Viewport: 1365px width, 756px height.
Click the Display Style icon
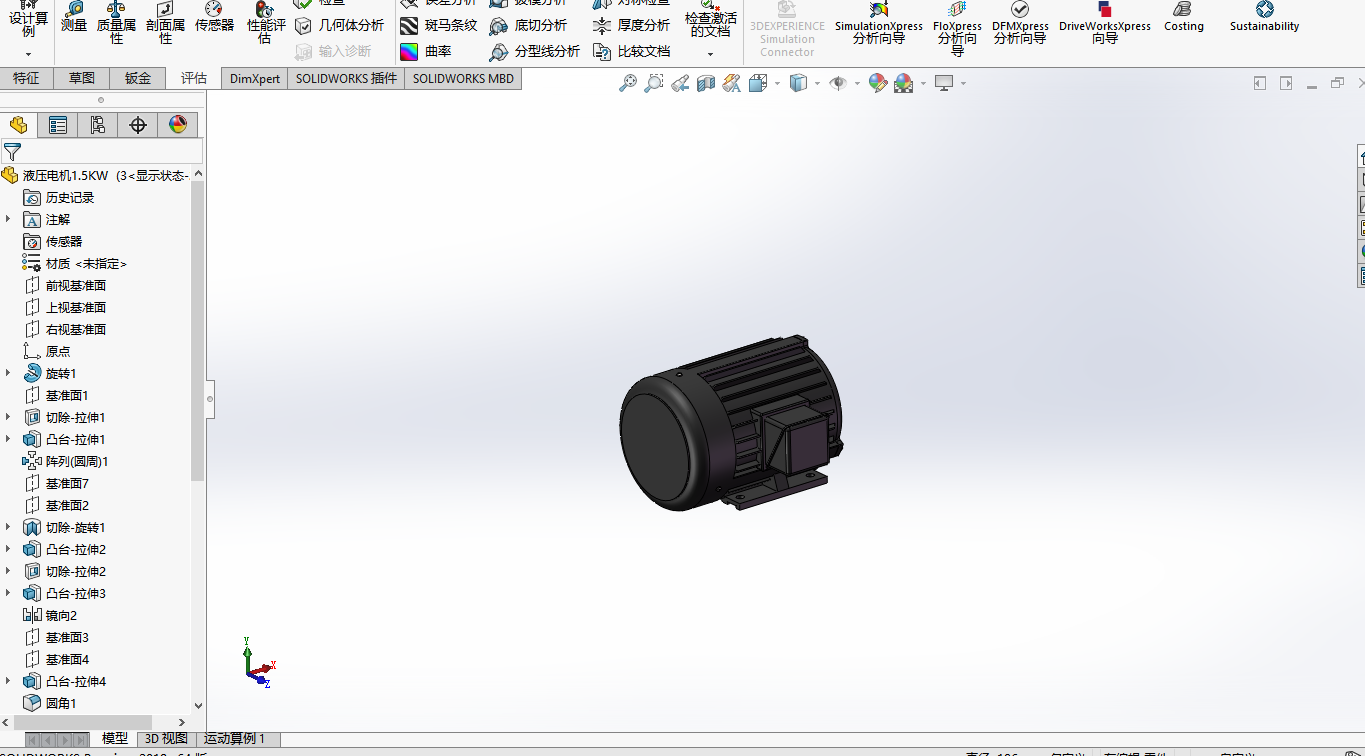tap(798, 84)
